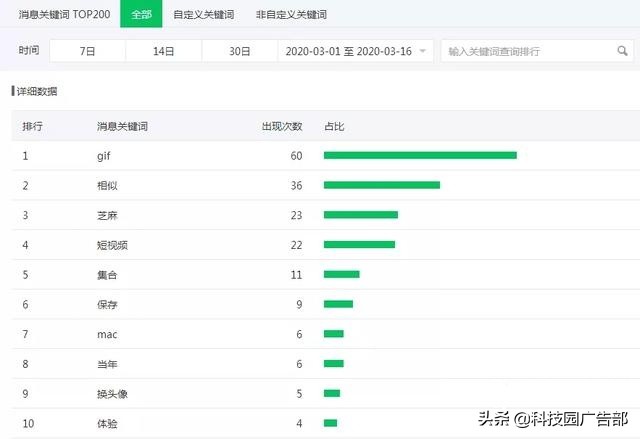The height and width of the screenshot is (439, 640).
Task: Choose the 14日 time range
Action: (163, 51)
